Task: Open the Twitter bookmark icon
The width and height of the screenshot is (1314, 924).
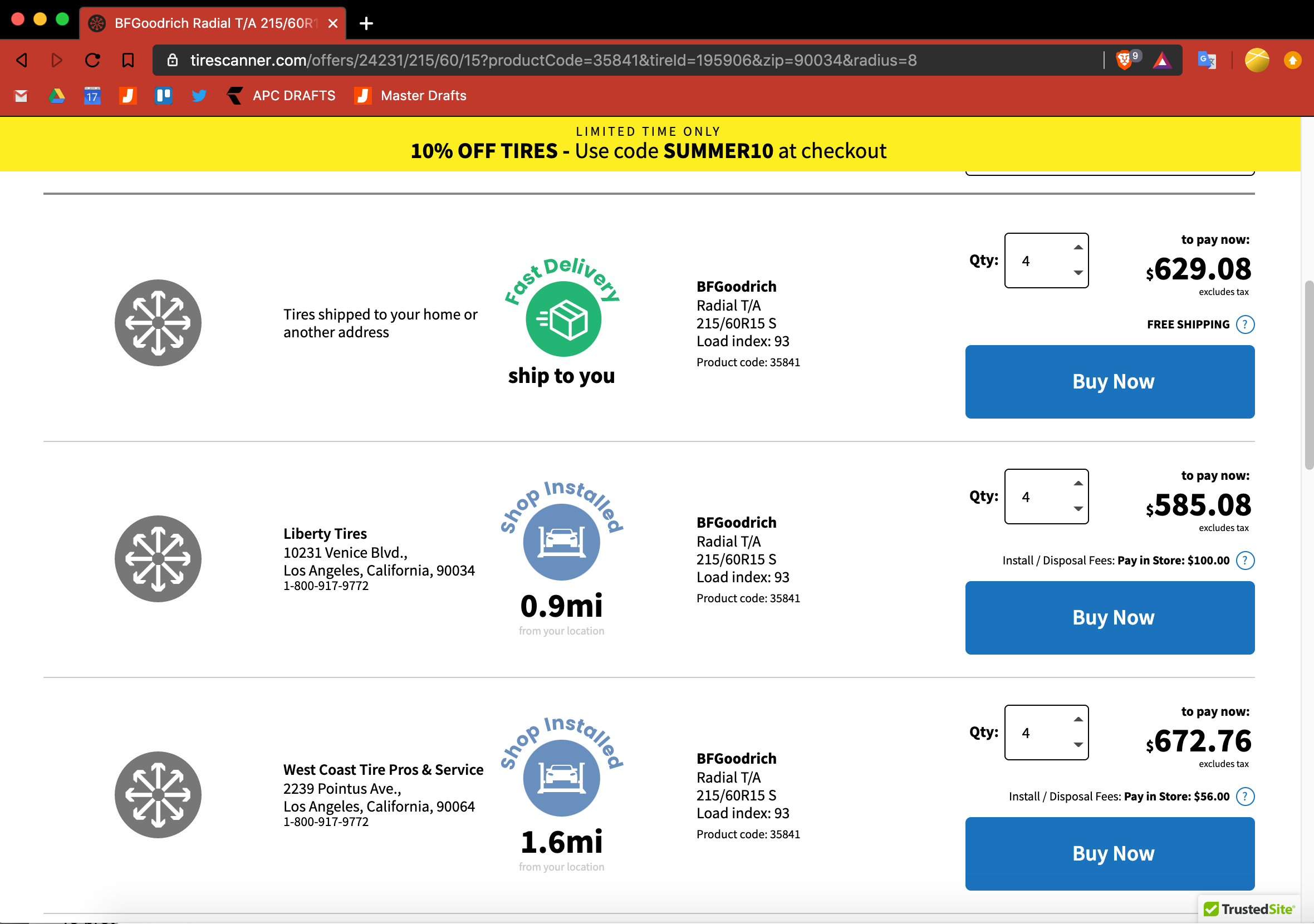Action: coord(199,96)
